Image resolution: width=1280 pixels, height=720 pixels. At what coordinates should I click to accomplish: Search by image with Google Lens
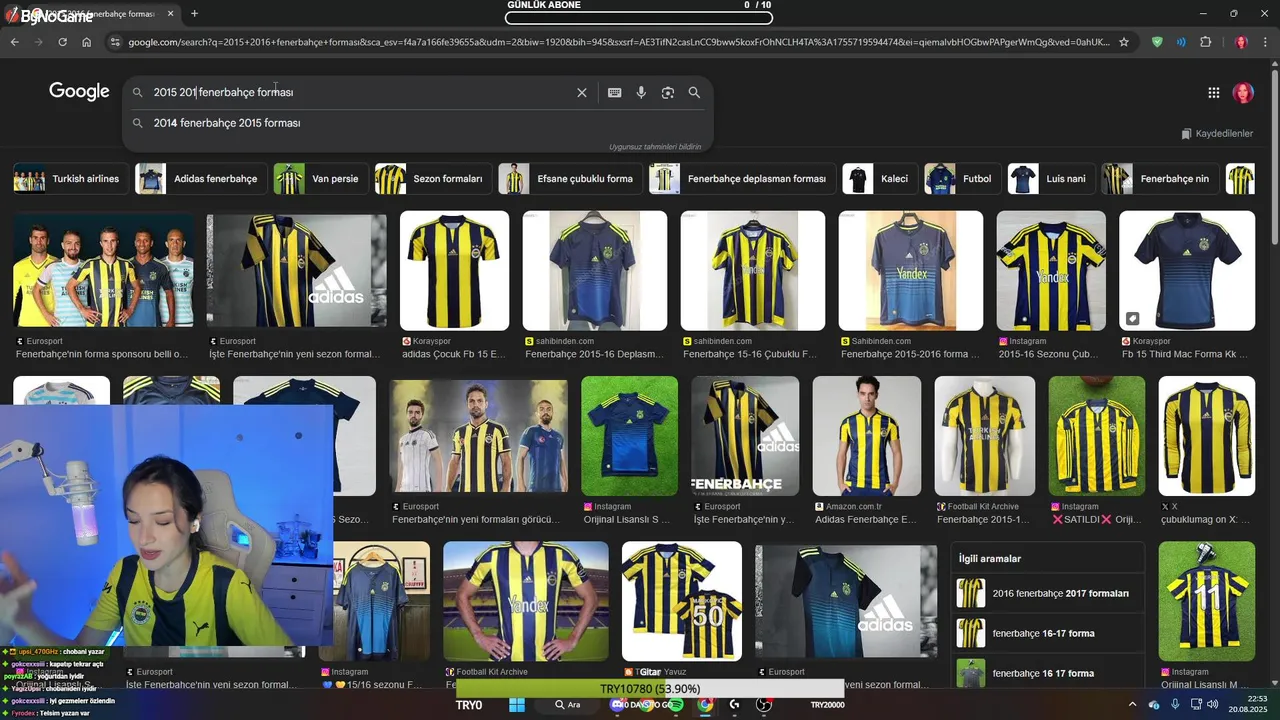click(x=668, y=92)
